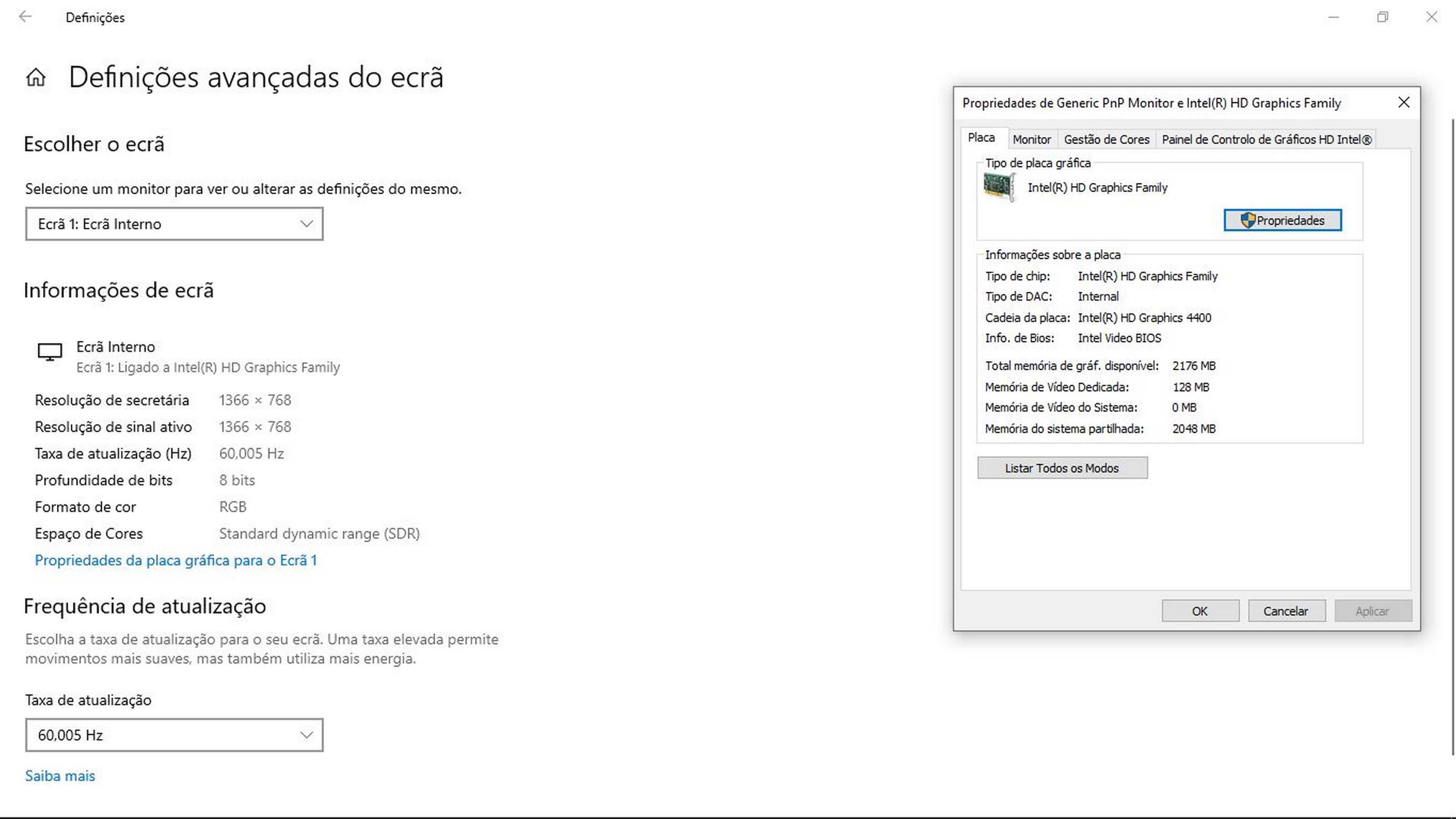The height and width of the screenshot is (819, 1456).
Task: Click the 8 bits depth value
Action: [x=237, y=479]
